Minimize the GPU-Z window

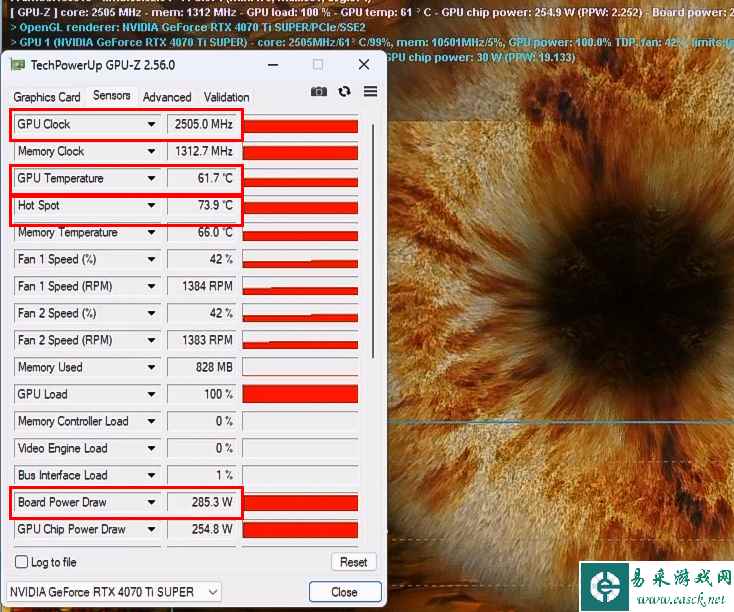click(x=273, y=65)
